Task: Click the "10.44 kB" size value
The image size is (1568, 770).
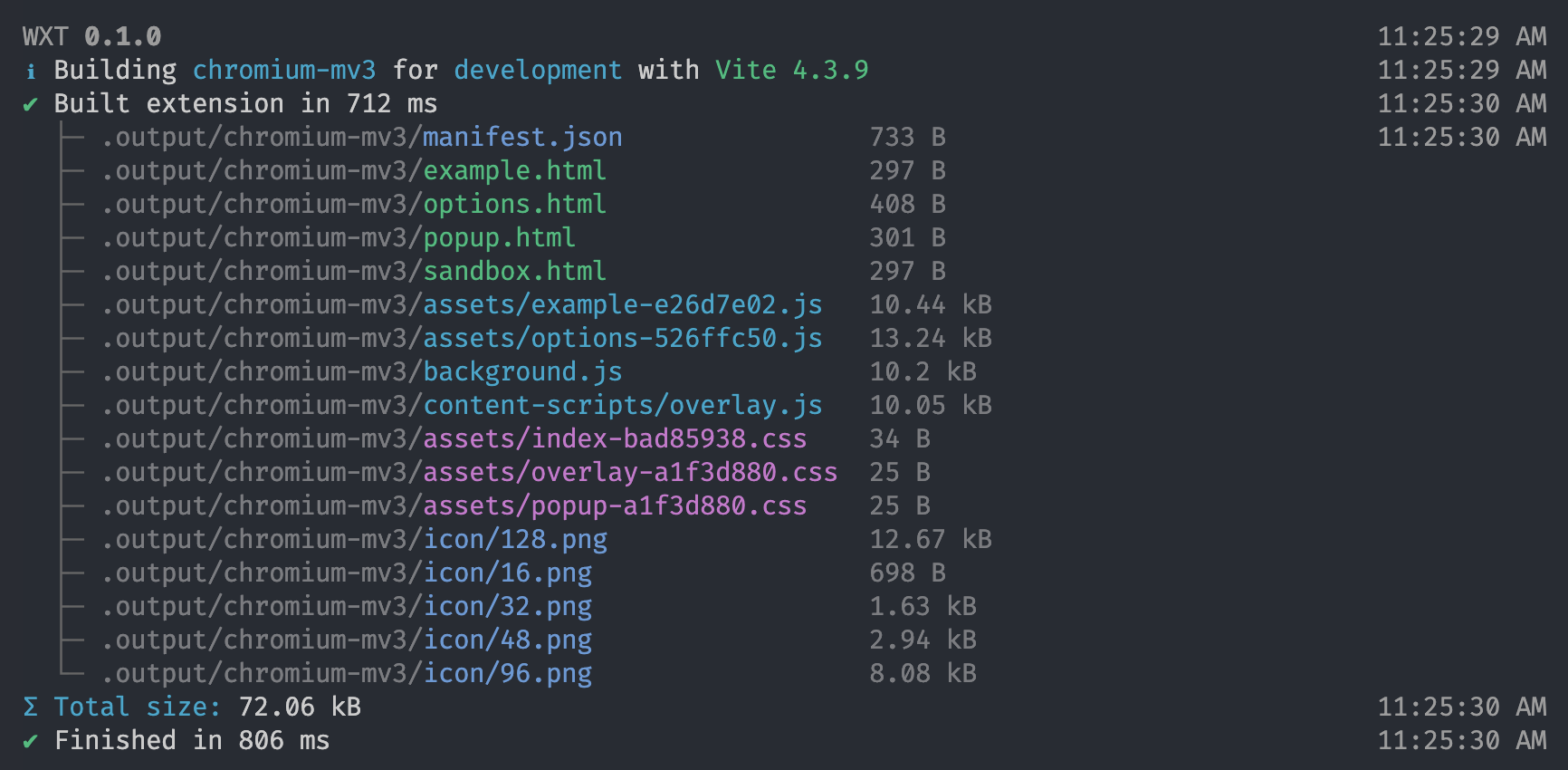Action: coord(931,304)
